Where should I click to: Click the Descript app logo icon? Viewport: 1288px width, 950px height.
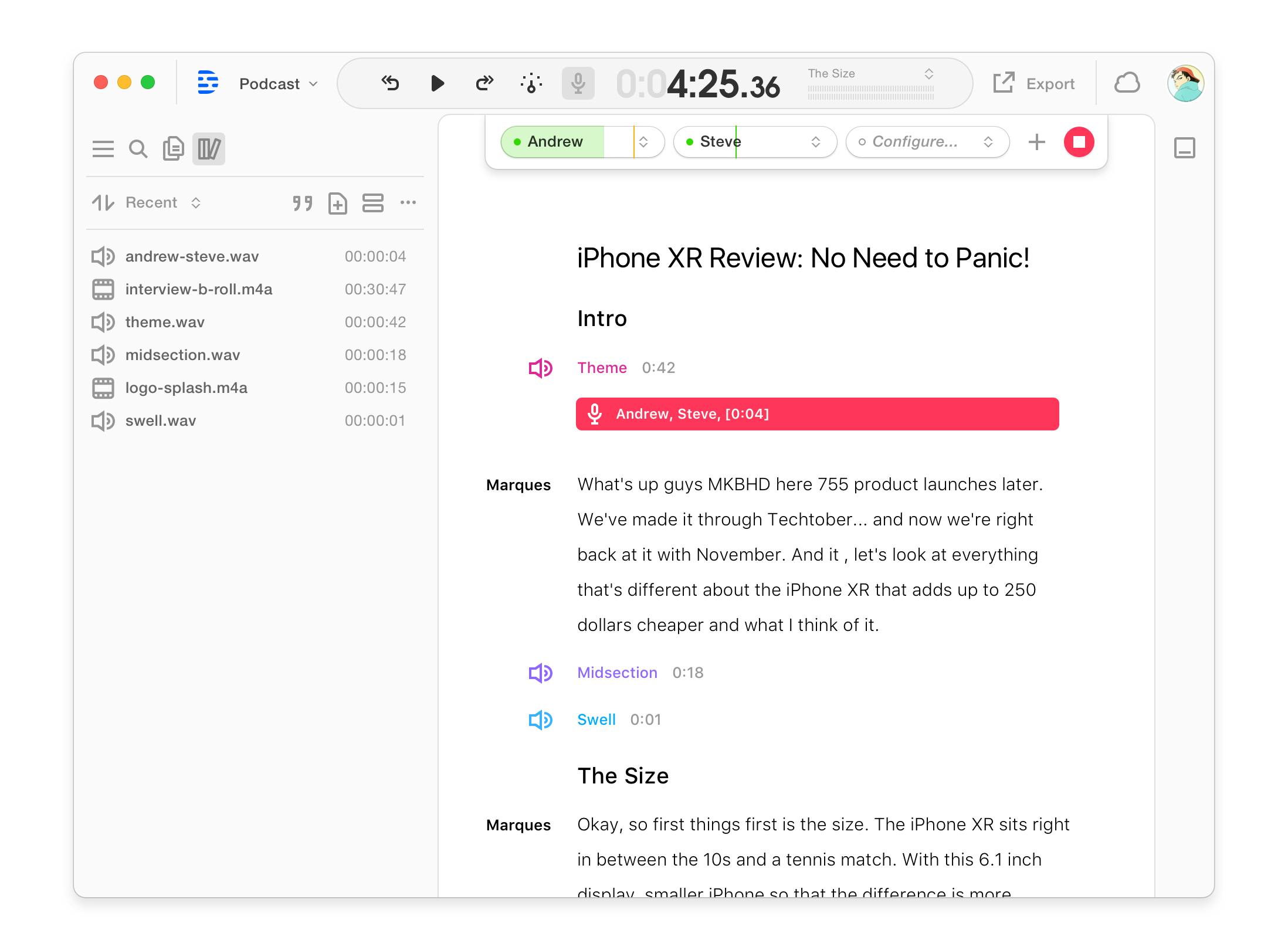[x=208, y=83]
